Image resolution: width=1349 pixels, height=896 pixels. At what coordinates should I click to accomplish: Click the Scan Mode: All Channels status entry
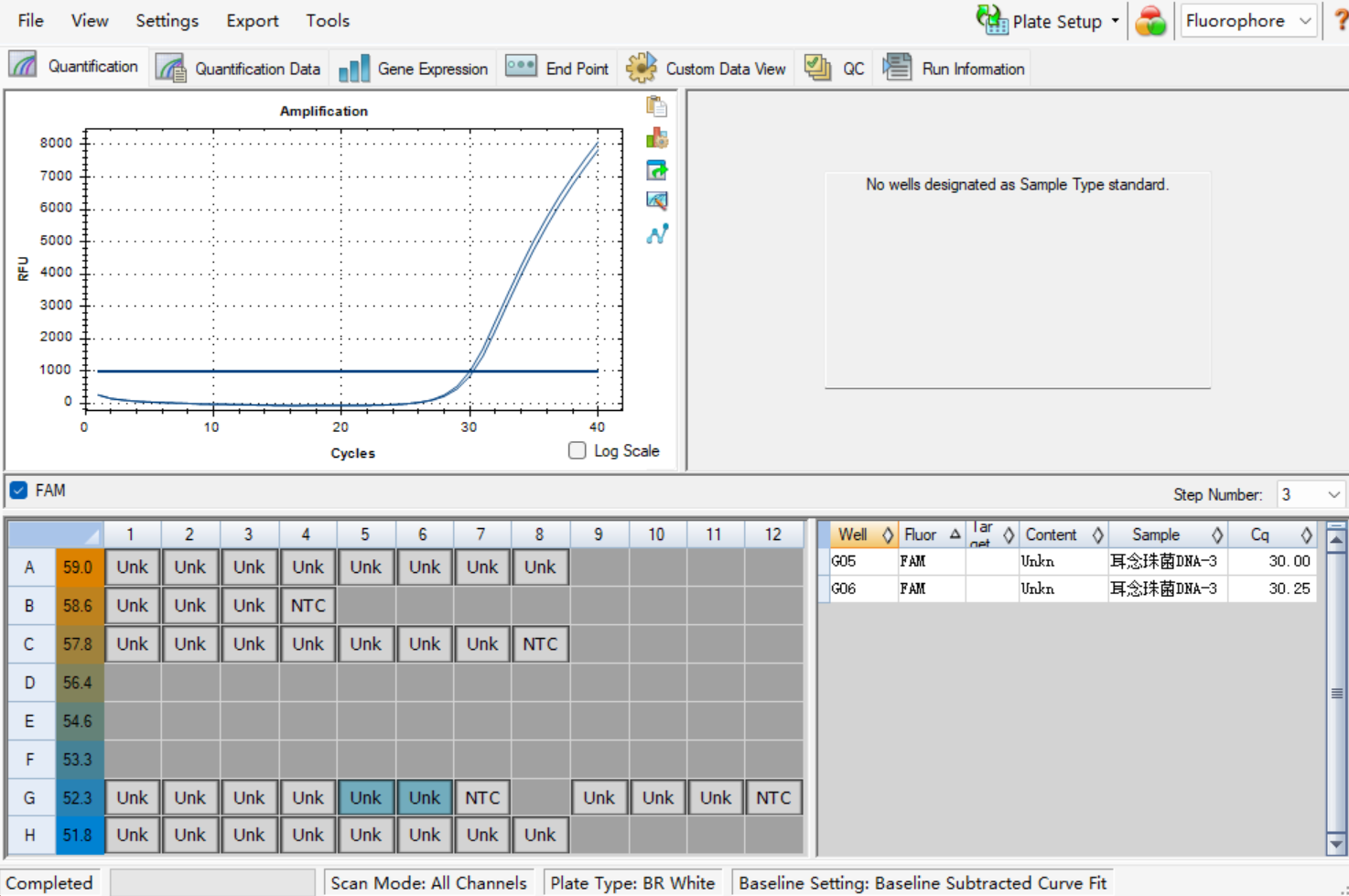pyautogui.click(x=428, y=883)
